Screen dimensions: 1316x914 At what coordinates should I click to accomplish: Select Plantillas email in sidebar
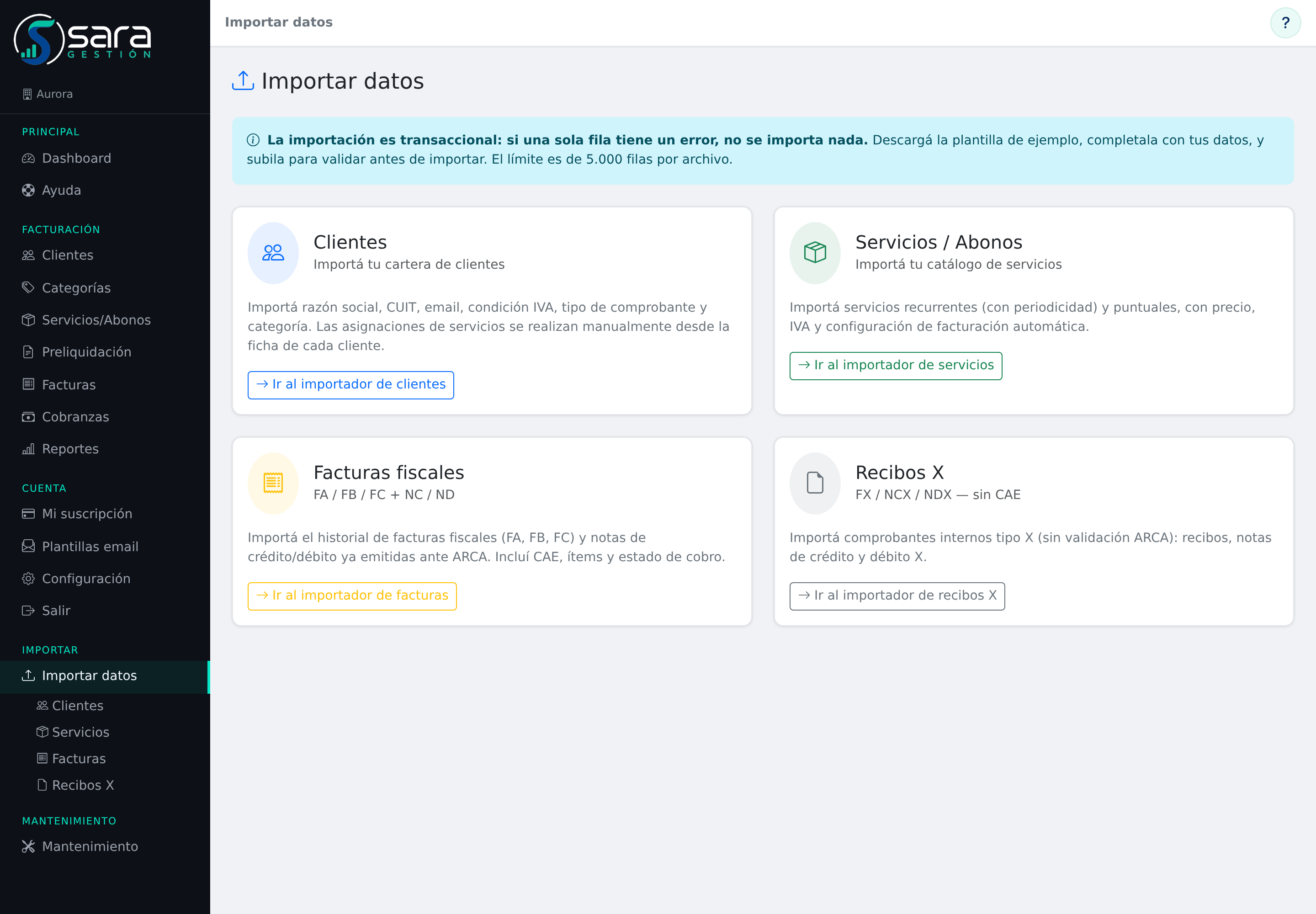pos(104,546)
